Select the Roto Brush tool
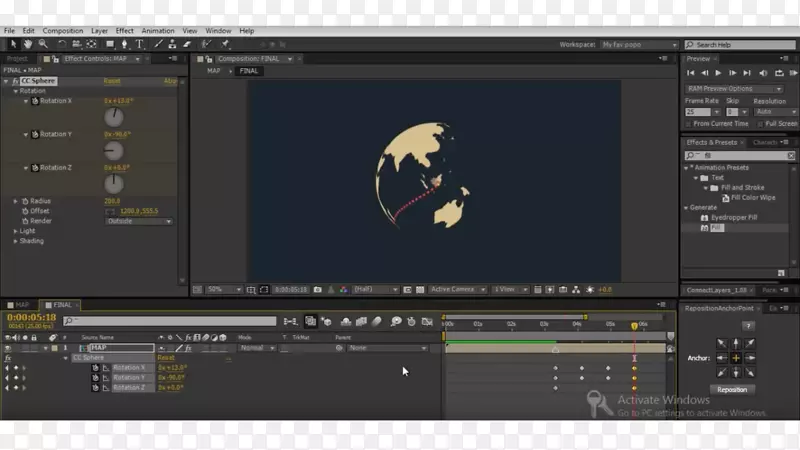Viewport: 800px width, 450px height. pos(206,44)
